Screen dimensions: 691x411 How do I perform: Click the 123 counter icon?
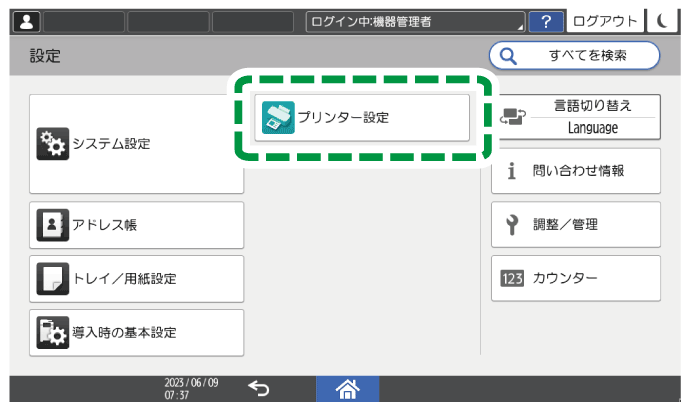coord(512,278)
